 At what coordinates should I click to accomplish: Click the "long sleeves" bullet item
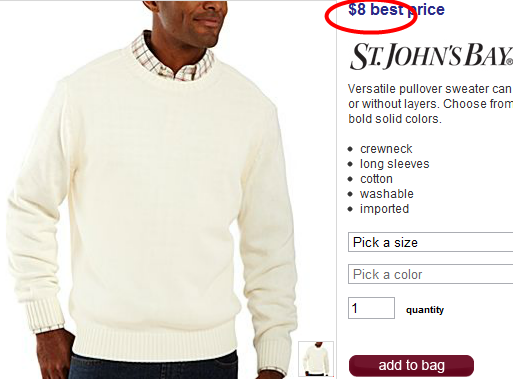click(x=395, y=164)
